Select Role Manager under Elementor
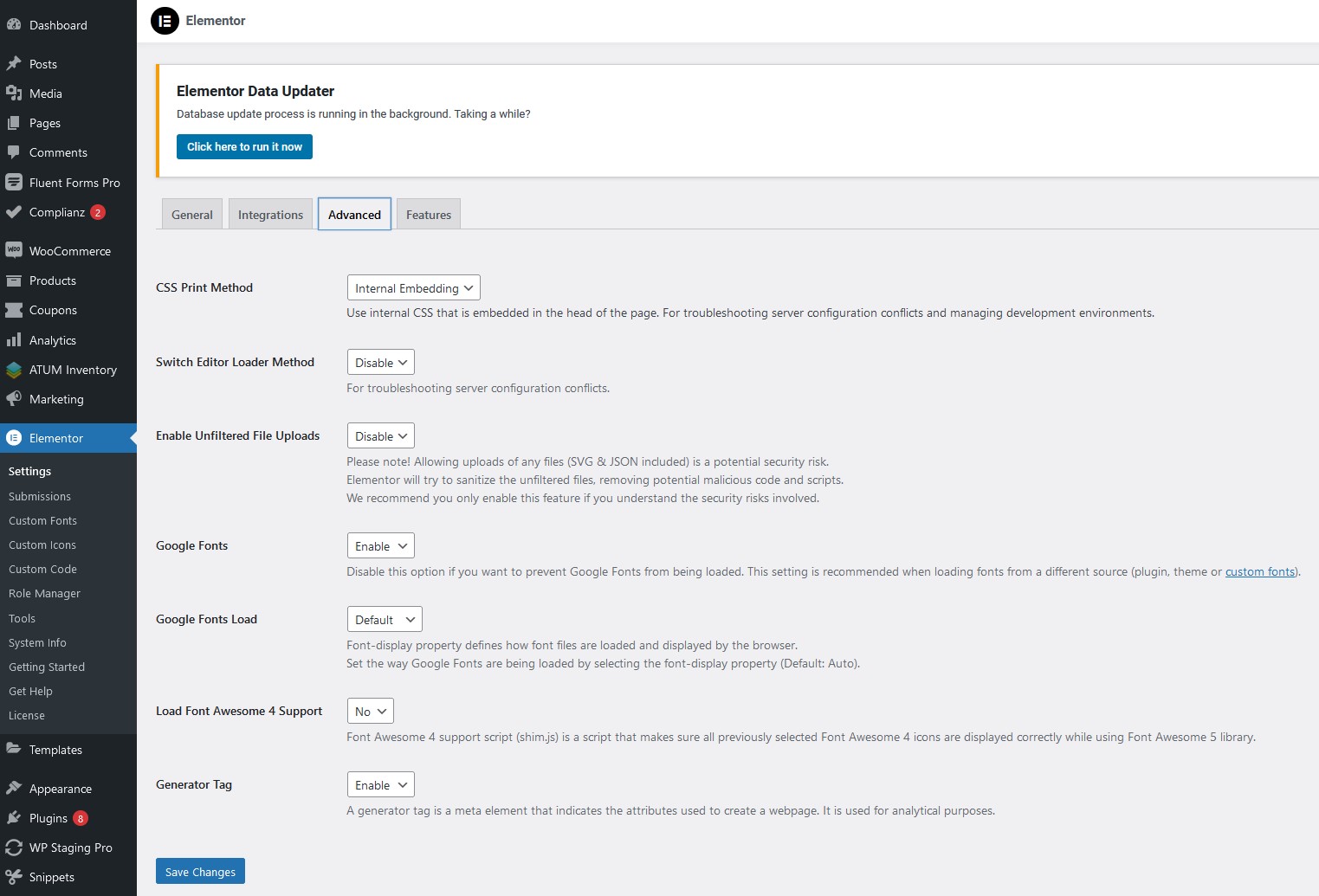This screenshot has height=896, width=1319. [x=44, y=593]
